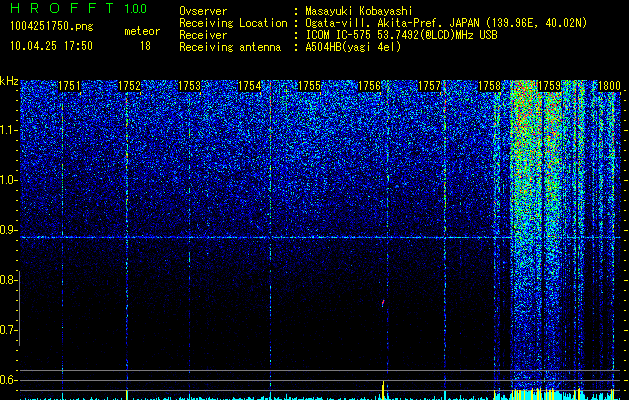Click the kHz axis unit label
Viewport: 629px width, 400px height.
(9, 81)
